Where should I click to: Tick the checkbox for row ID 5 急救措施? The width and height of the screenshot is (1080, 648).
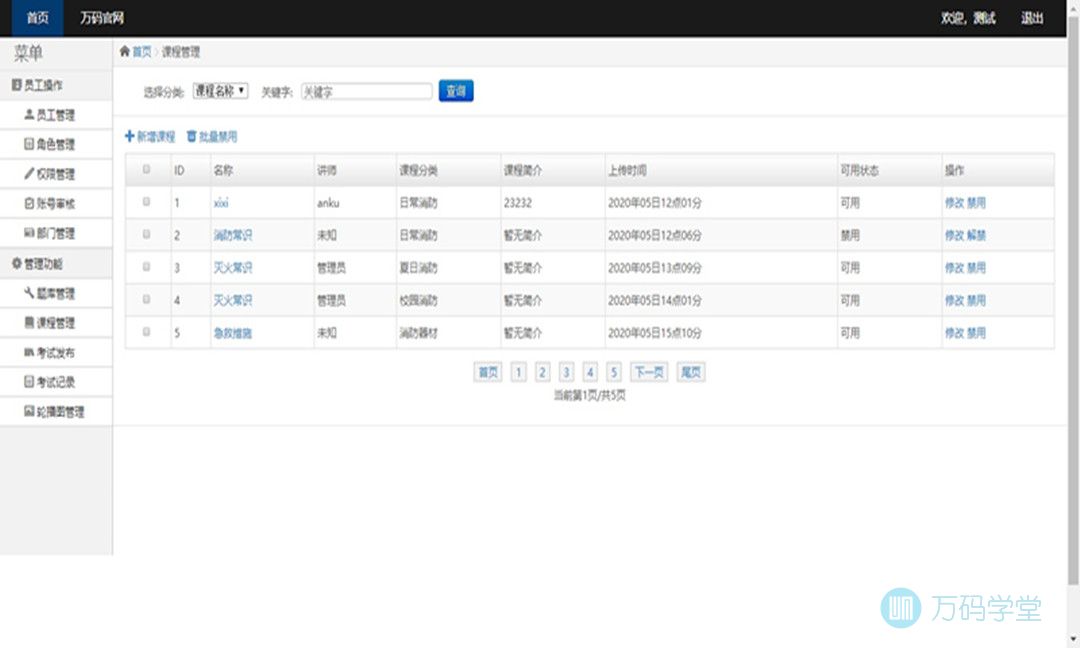146,331
